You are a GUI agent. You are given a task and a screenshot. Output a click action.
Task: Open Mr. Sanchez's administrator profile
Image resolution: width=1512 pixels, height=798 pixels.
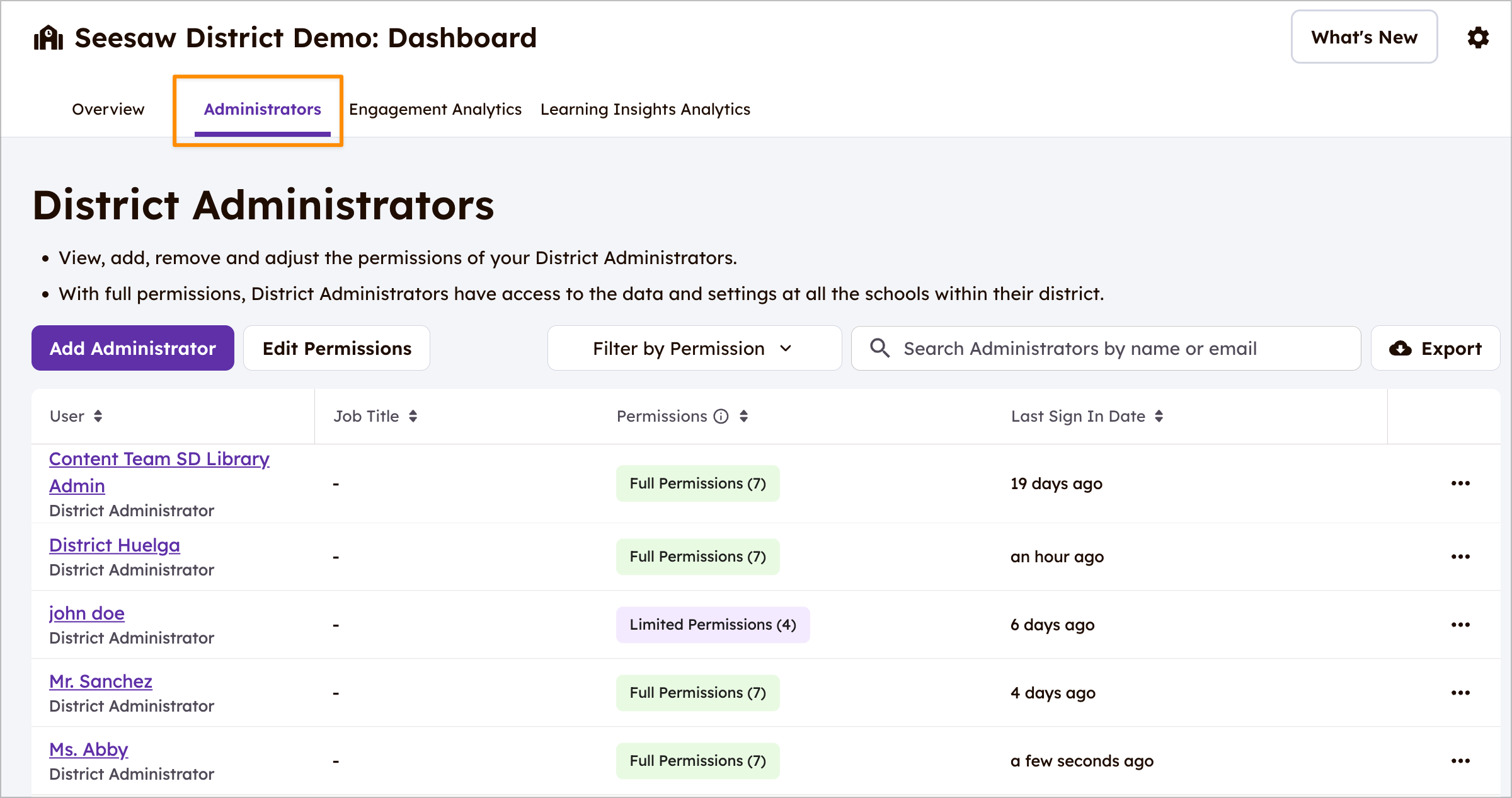(100, 681)
